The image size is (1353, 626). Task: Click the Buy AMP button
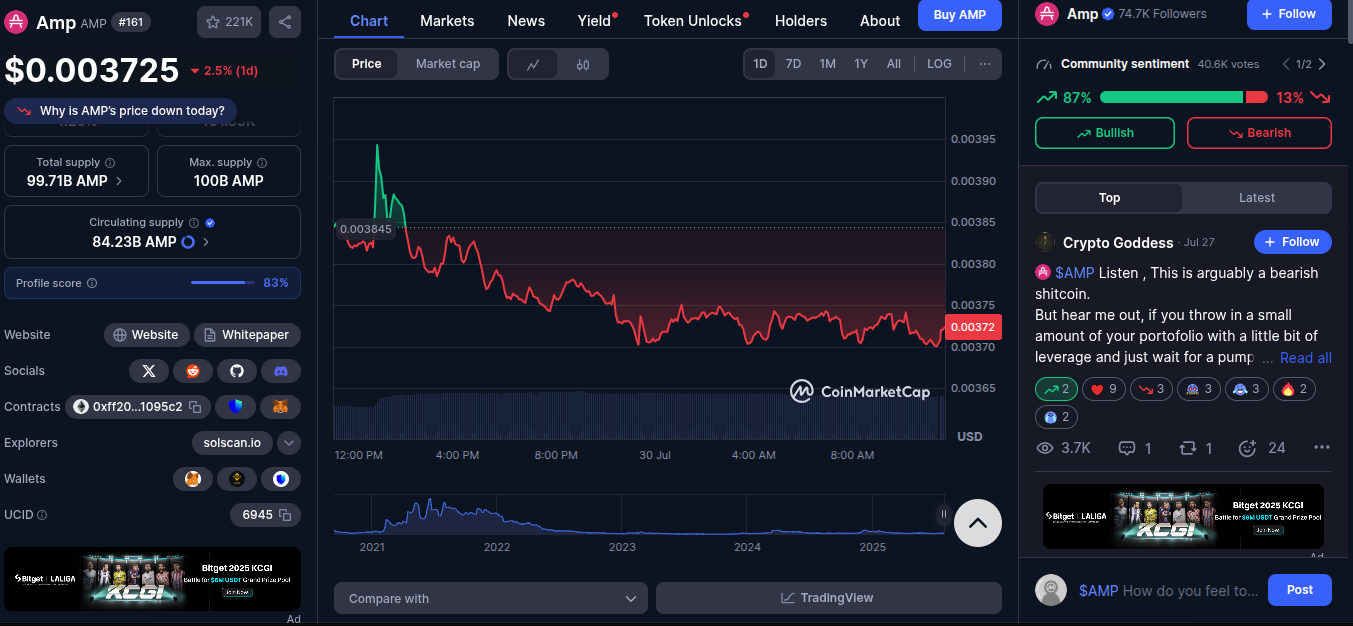[960, 15]
